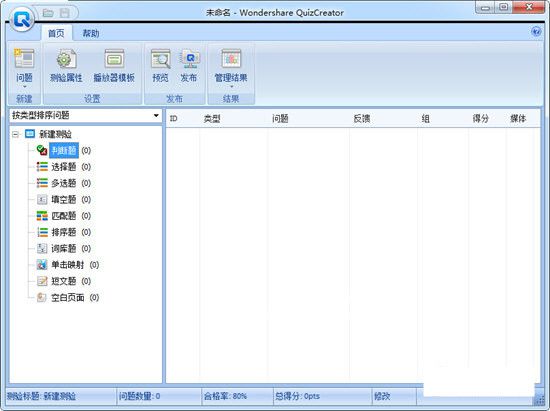Click the 词库题 icon
The height and width of the screenshot is (411, 550).
pyautogui.click(x=42, y=249)
